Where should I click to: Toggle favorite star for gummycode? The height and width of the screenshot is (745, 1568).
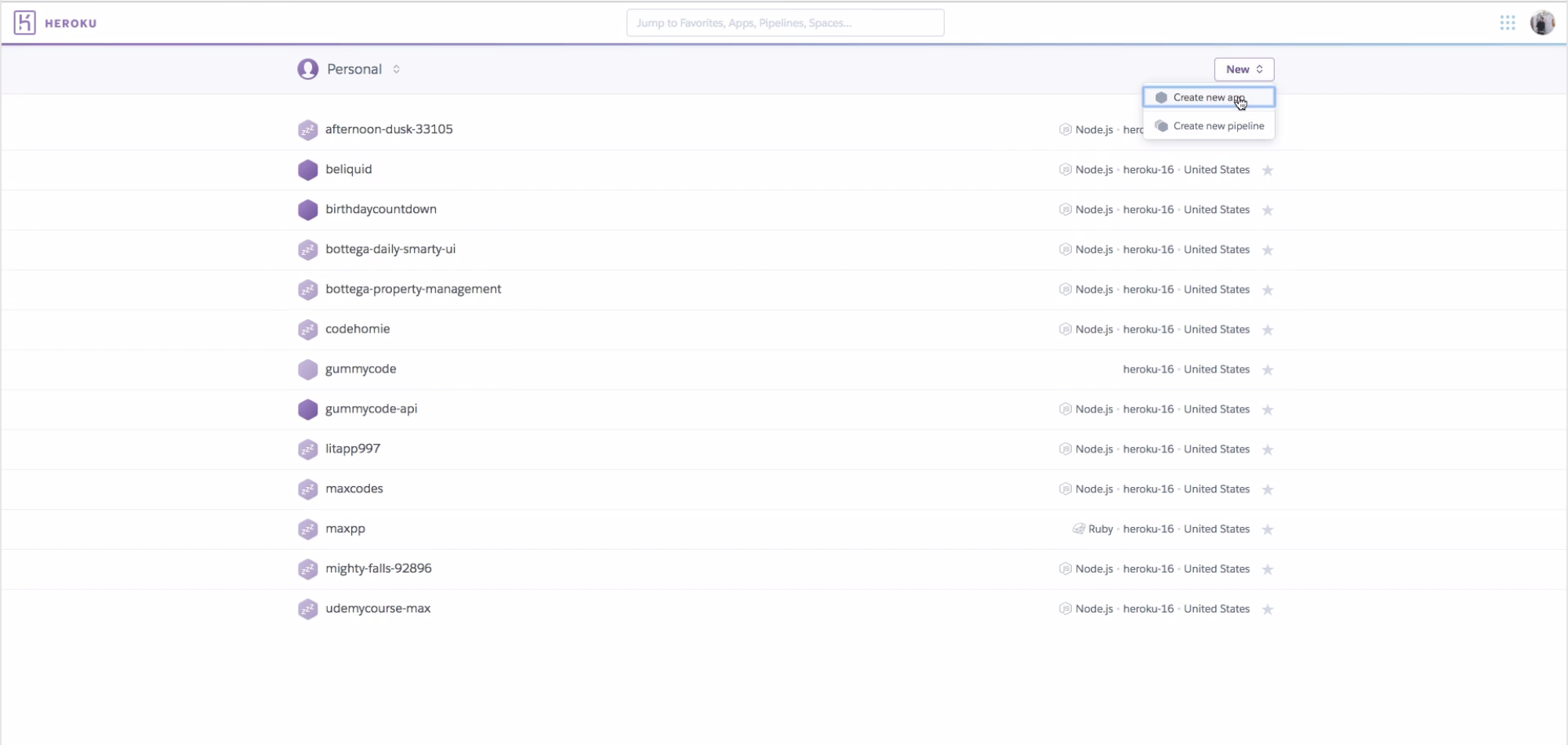(1268, 370)
